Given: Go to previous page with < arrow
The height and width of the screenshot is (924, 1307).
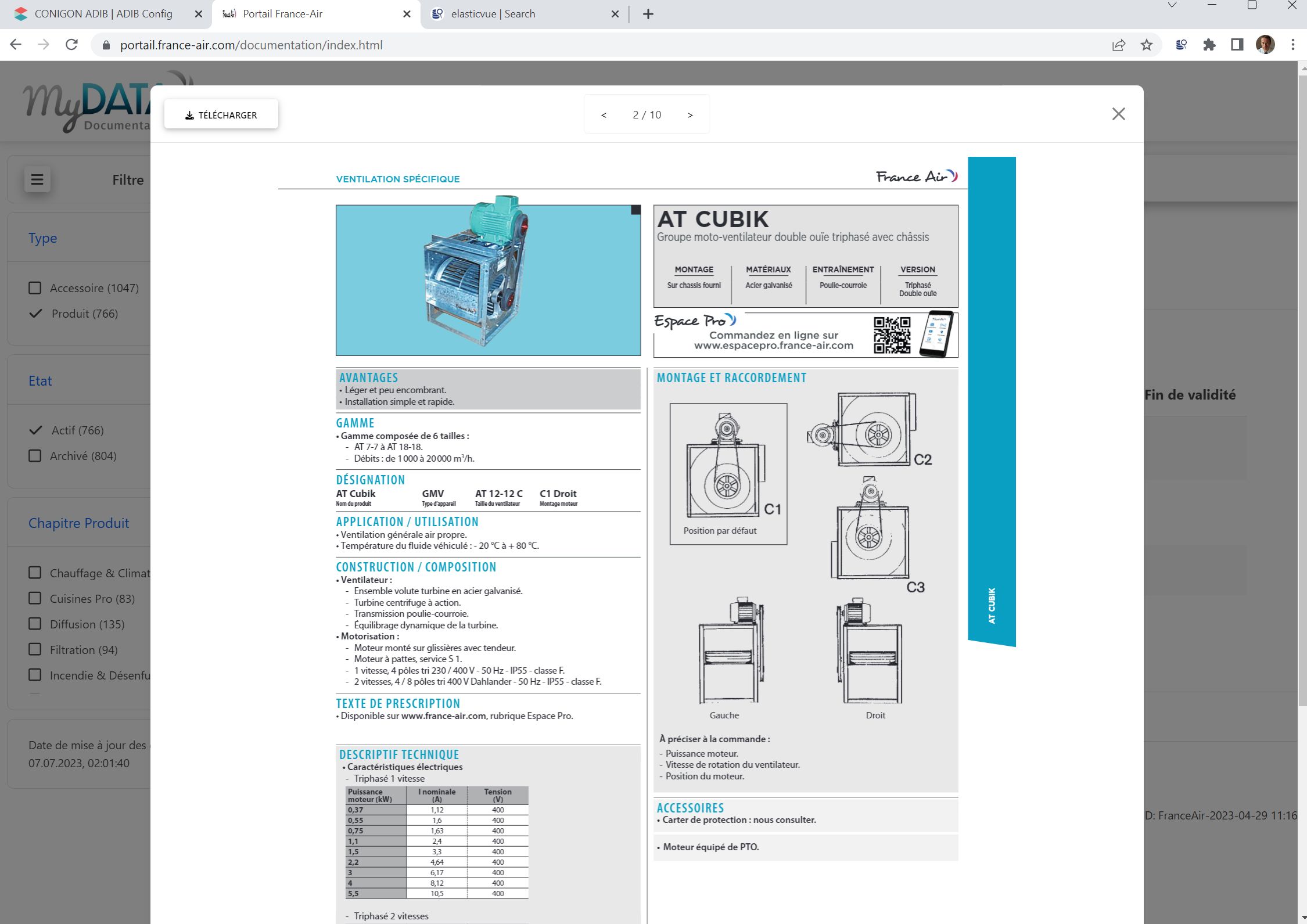Looking at the screenshot, I should (x=604, y=115).
